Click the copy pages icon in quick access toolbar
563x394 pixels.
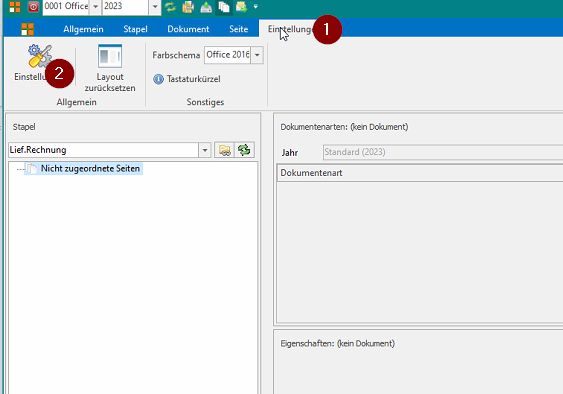tap(224, 7)
